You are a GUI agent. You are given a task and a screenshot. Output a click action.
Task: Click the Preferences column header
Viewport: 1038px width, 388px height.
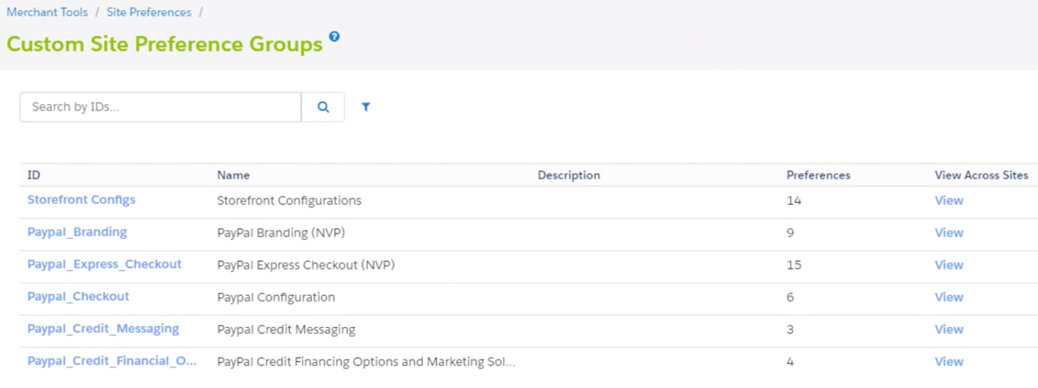click(x=818, y=175)
